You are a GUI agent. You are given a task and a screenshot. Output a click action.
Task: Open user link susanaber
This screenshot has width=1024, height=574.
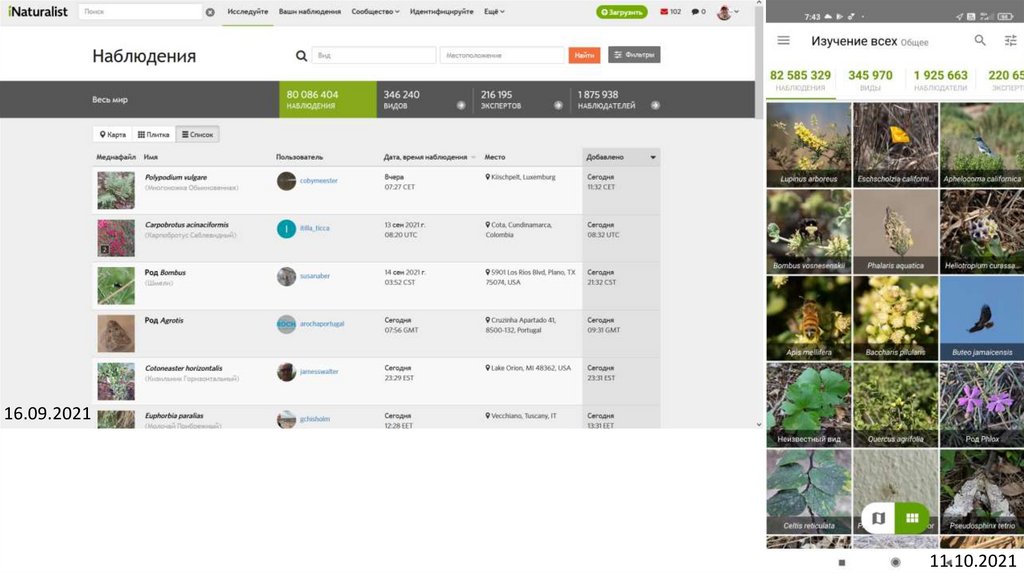315,276
